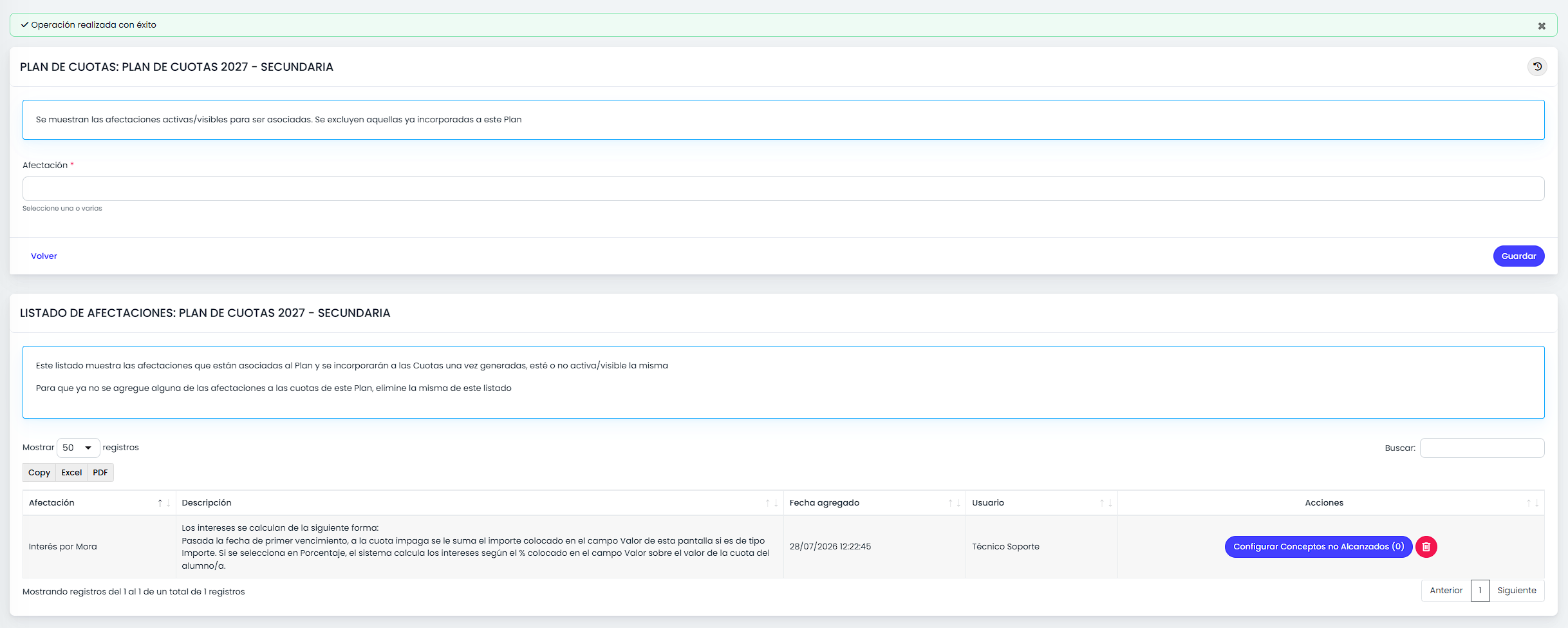Image resolution: width=1568 pixels, height=628 pixels.
Task: Dismiss the success notification with the X
Action: [x=1542, y=26]
